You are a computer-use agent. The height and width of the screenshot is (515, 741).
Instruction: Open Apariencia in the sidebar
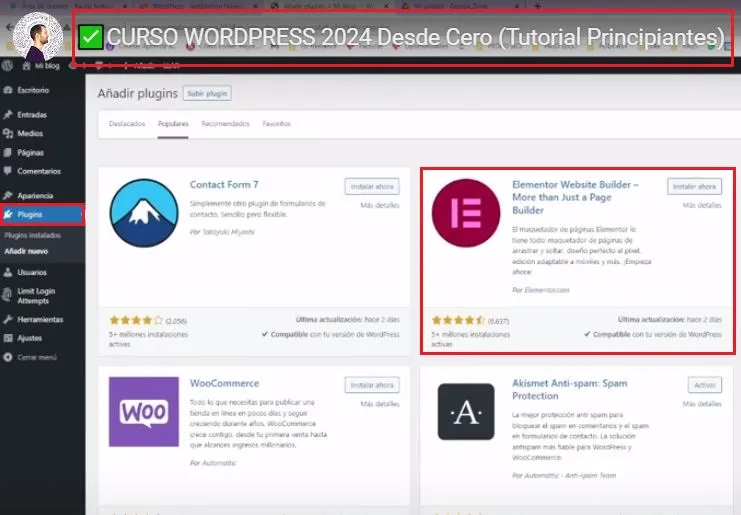click(35, 196)
